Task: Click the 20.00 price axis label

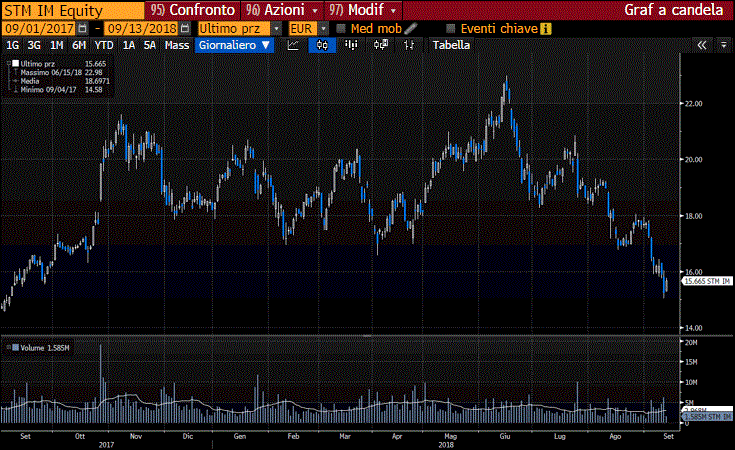Action: click(694, 159)
